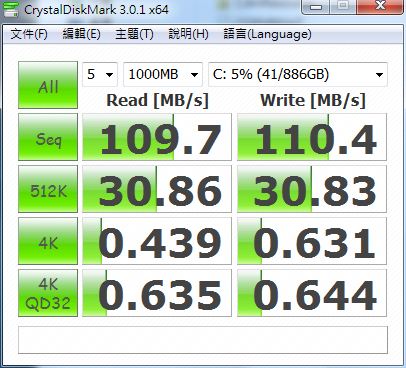Image resolution: width=406 pixels, height=368 pixels.
Task: Open the 說明(H) help menu
Action: (188, 34)
